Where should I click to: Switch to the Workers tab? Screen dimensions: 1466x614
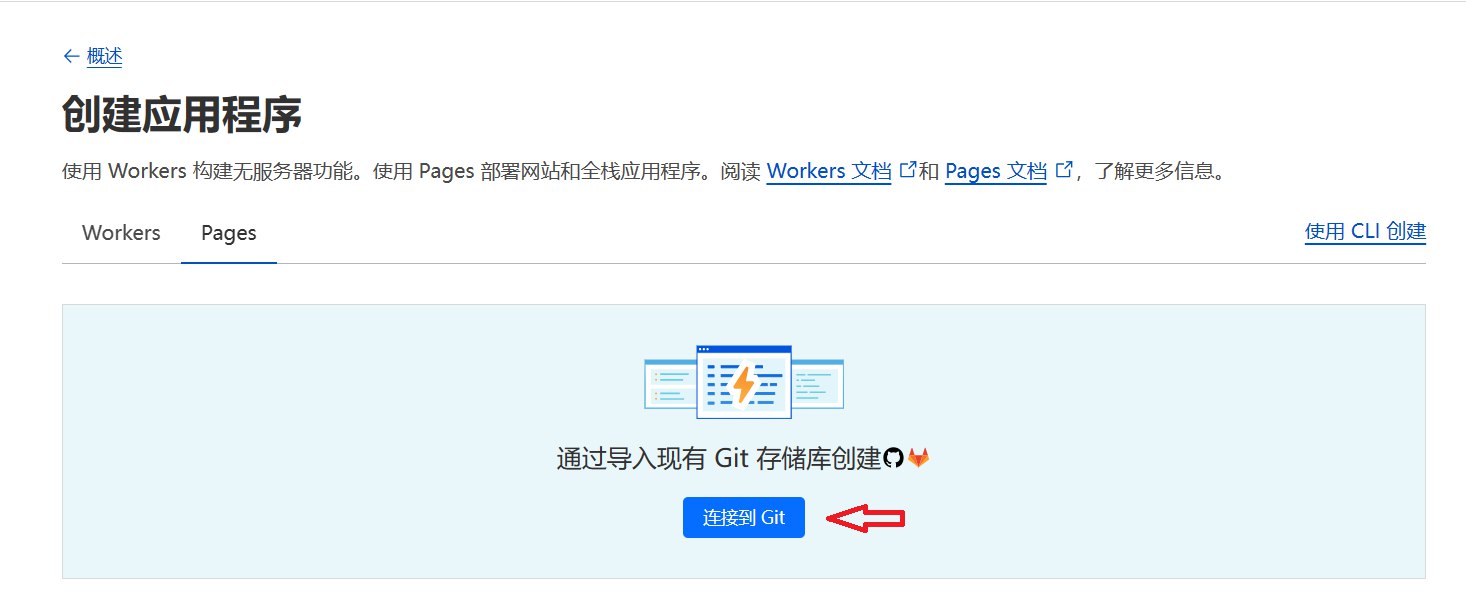[121, 233]
